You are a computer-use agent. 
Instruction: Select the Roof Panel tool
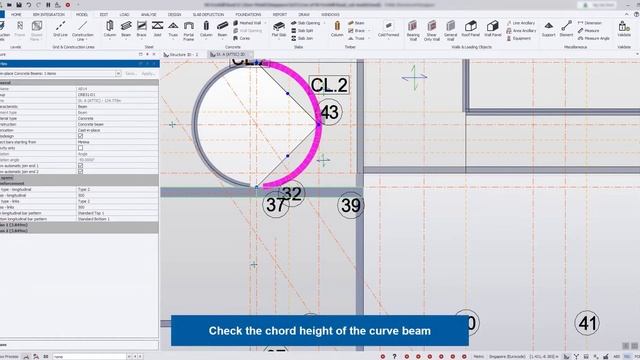(471, 29)
